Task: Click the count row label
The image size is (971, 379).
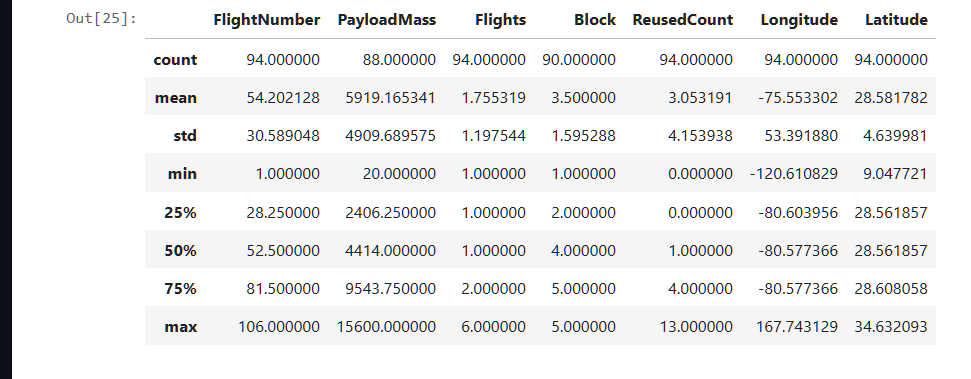Action: point(175,59)
